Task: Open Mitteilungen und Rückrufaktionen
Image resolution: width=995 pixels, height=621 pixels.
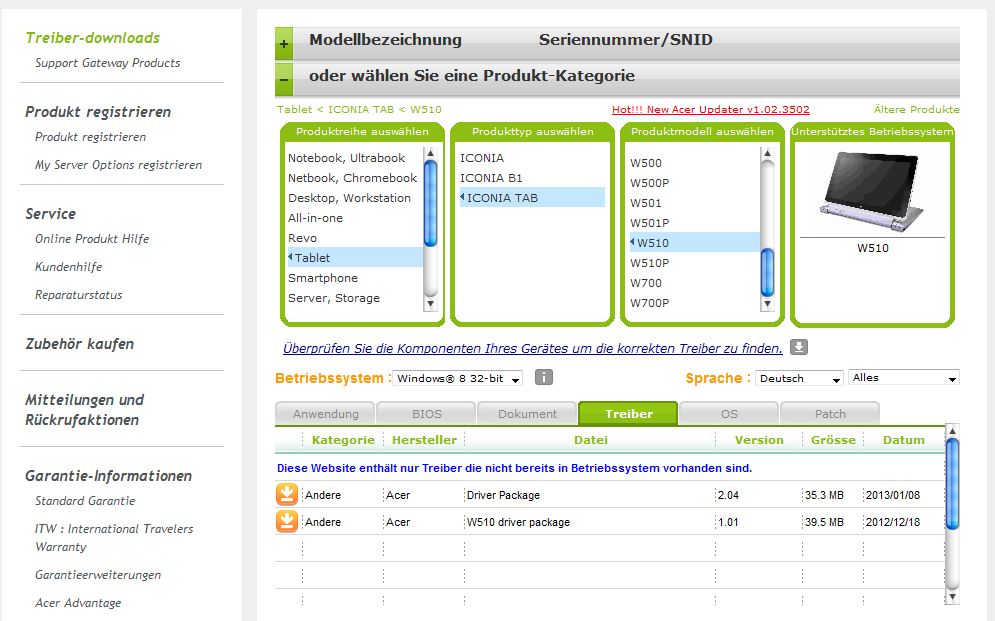Action: [x=84, y=410]
